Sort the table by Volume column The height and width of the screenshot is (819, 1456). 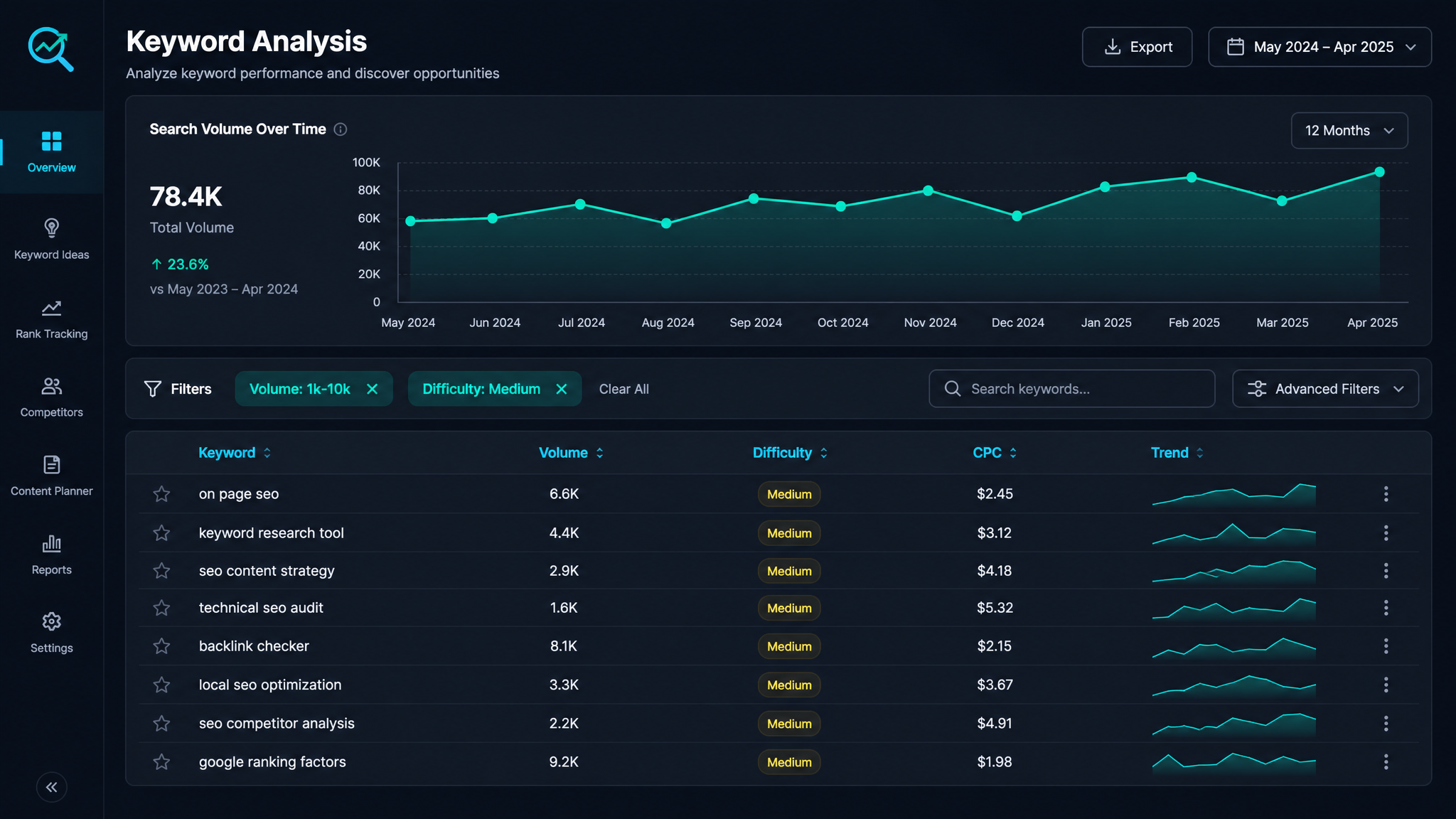(x=571, y=453)
